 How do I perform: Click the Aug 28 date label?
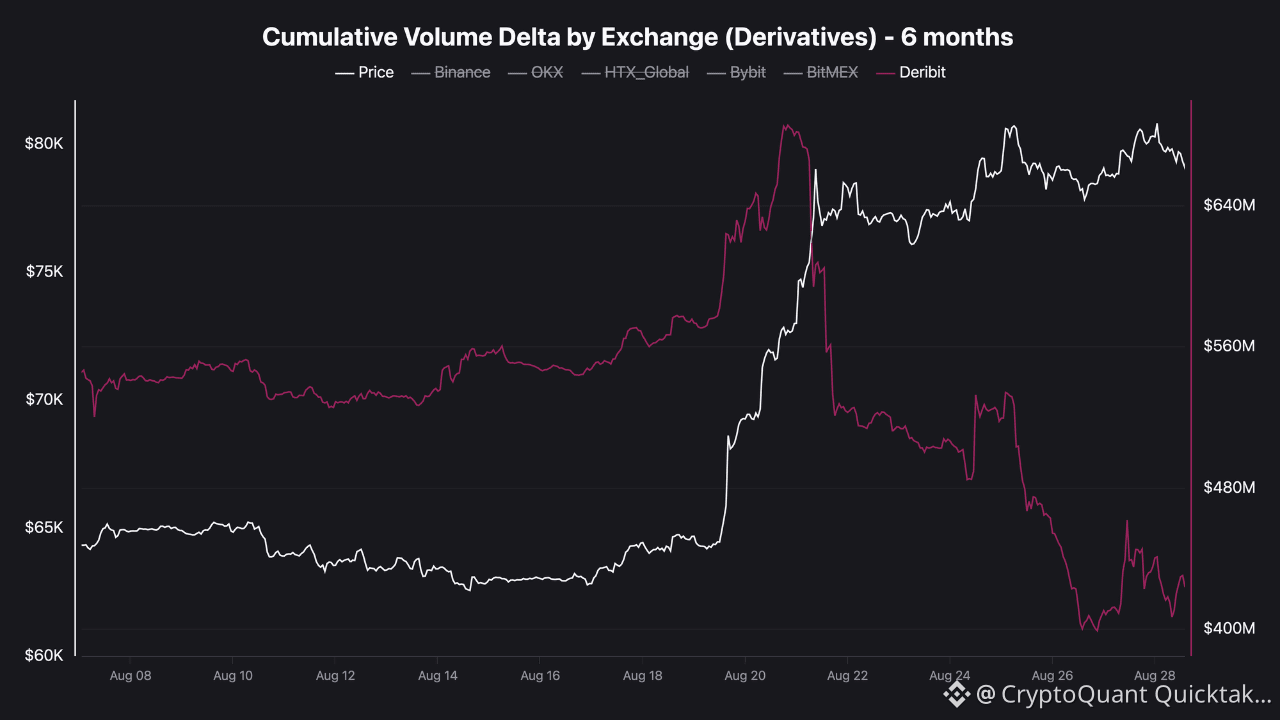1154,676
